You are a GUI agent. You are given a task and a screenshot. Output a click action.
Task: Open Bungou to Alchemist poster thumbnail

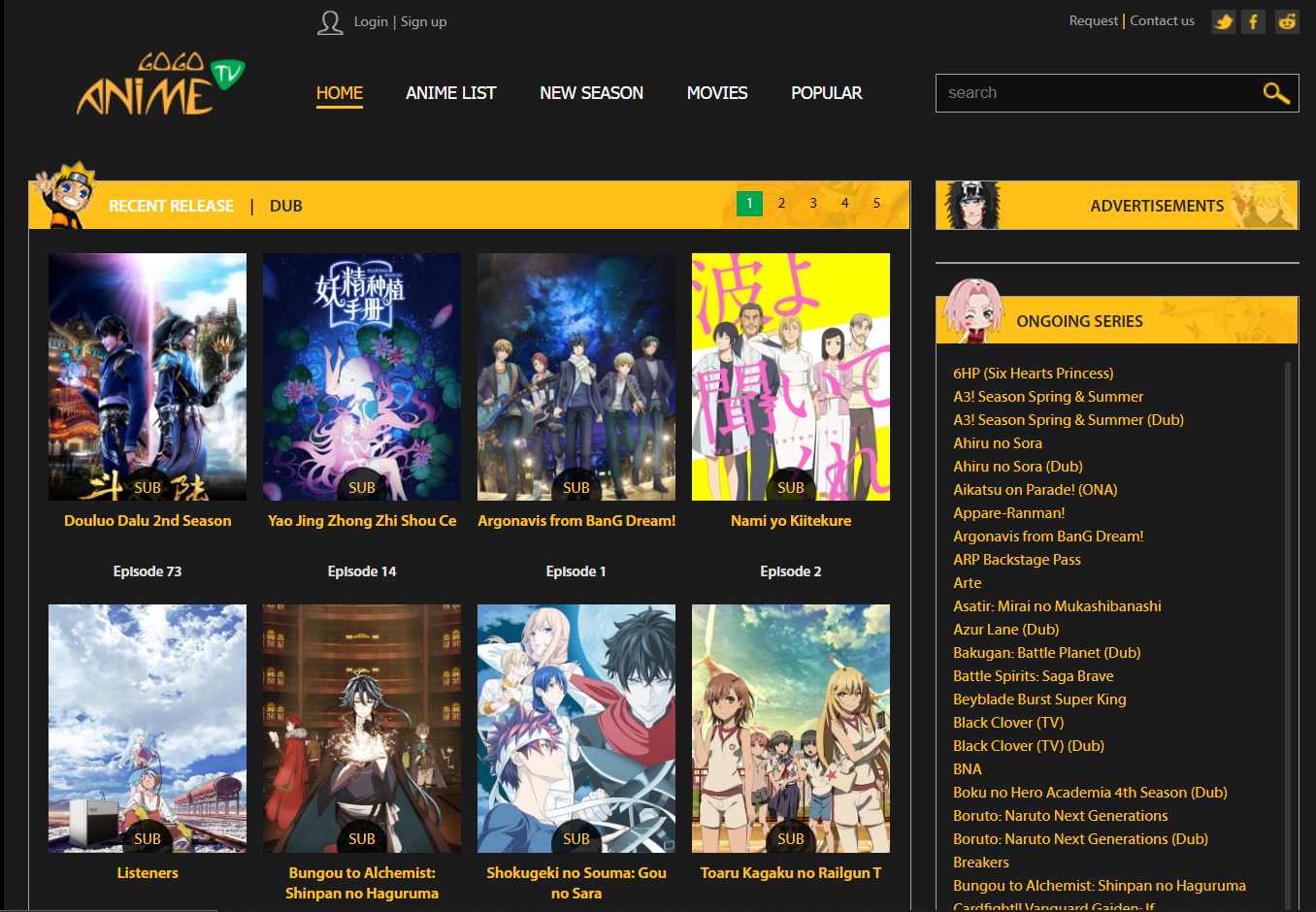(362, 729)
